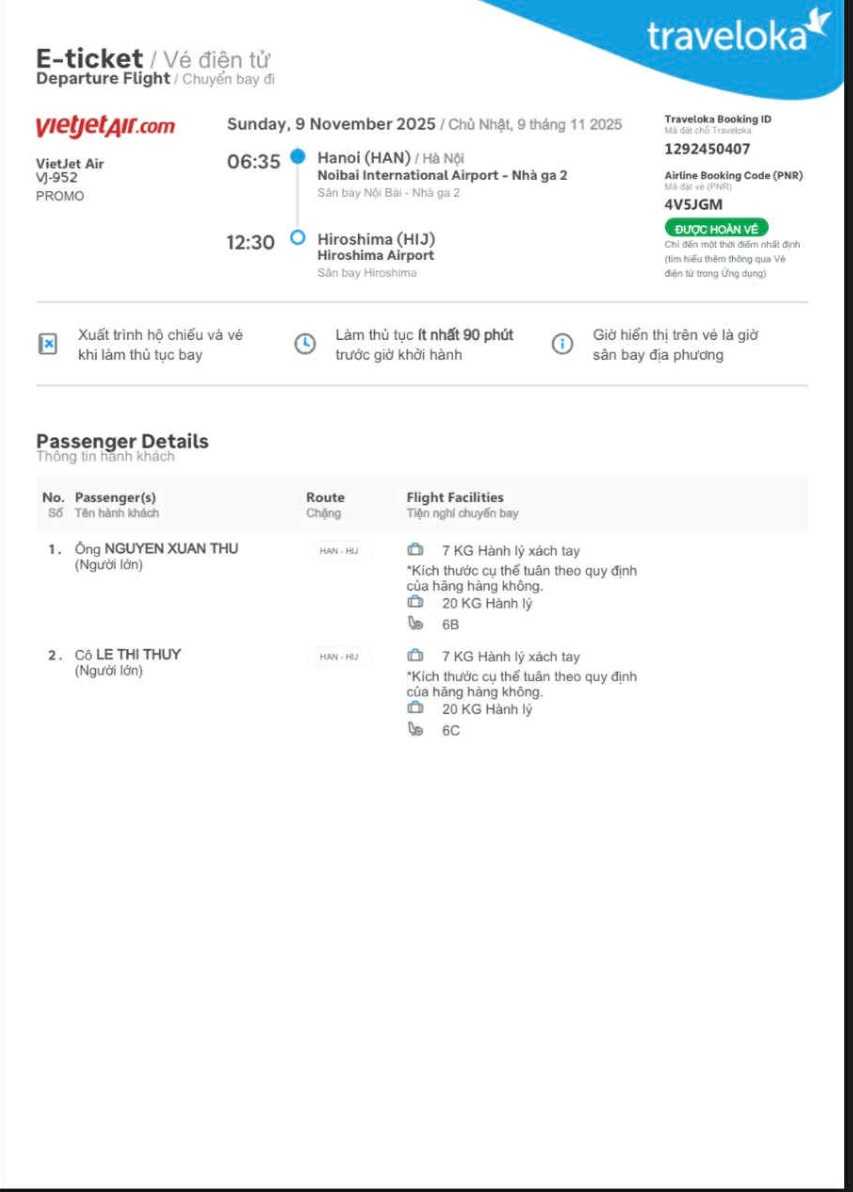The image size is (853, 1192).
Task: Select the booking ID 1292450407
Action: pyautogui.click(x=707, y=149)
